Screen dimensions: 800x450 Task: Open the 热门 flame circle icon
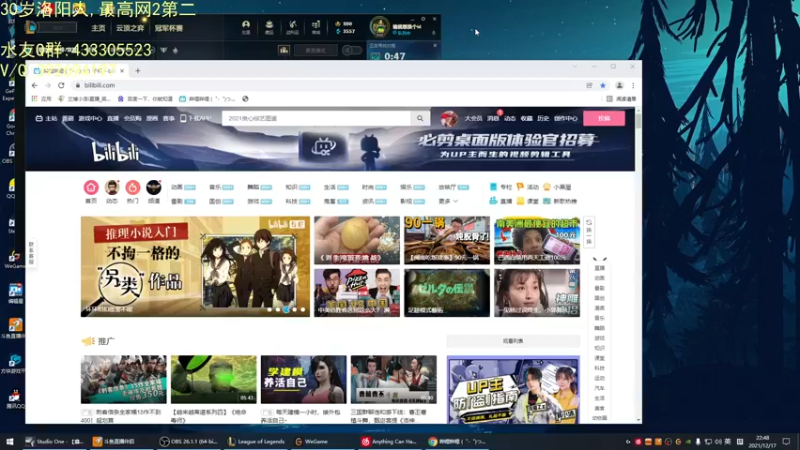pyautogui.click(x=133, y=187)
